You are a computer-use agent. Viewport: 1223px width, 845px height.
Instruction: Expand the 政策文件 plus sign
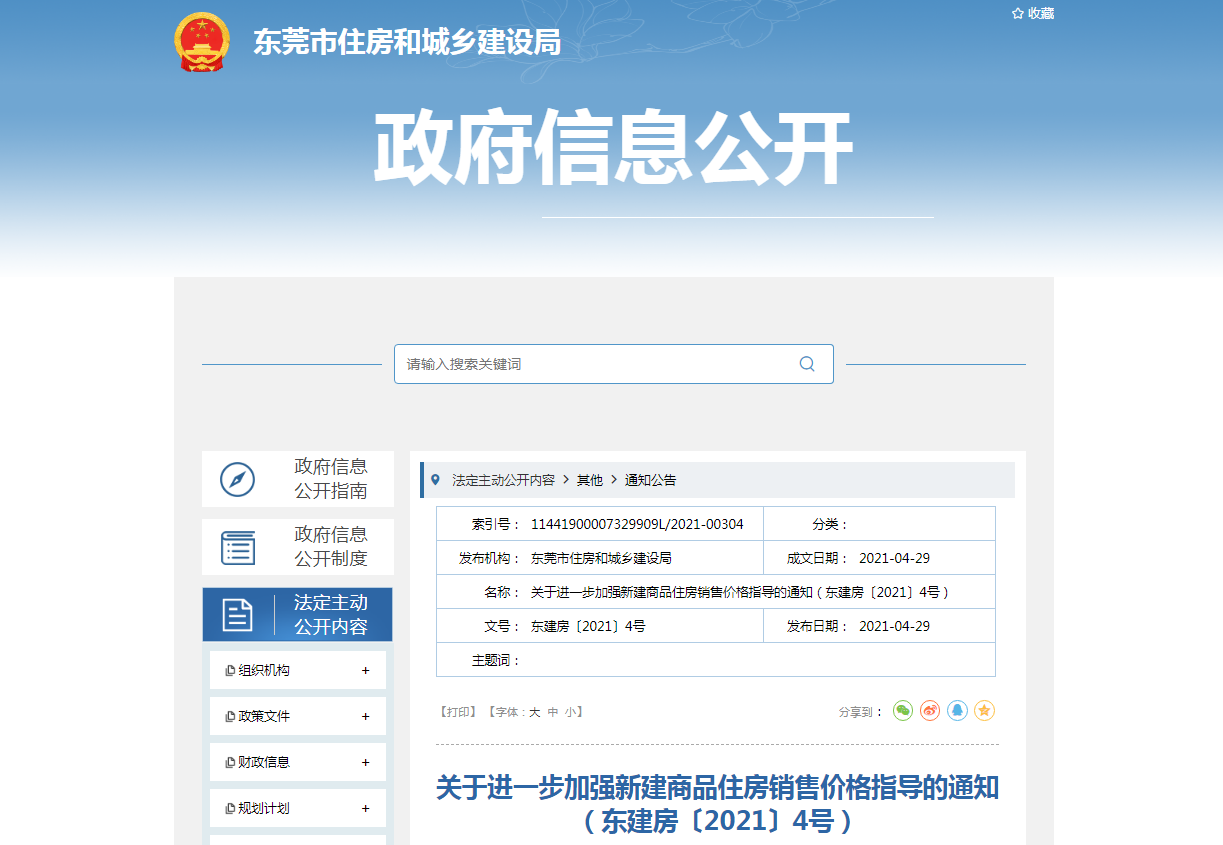pyautogui.click(x=366, y=717)
